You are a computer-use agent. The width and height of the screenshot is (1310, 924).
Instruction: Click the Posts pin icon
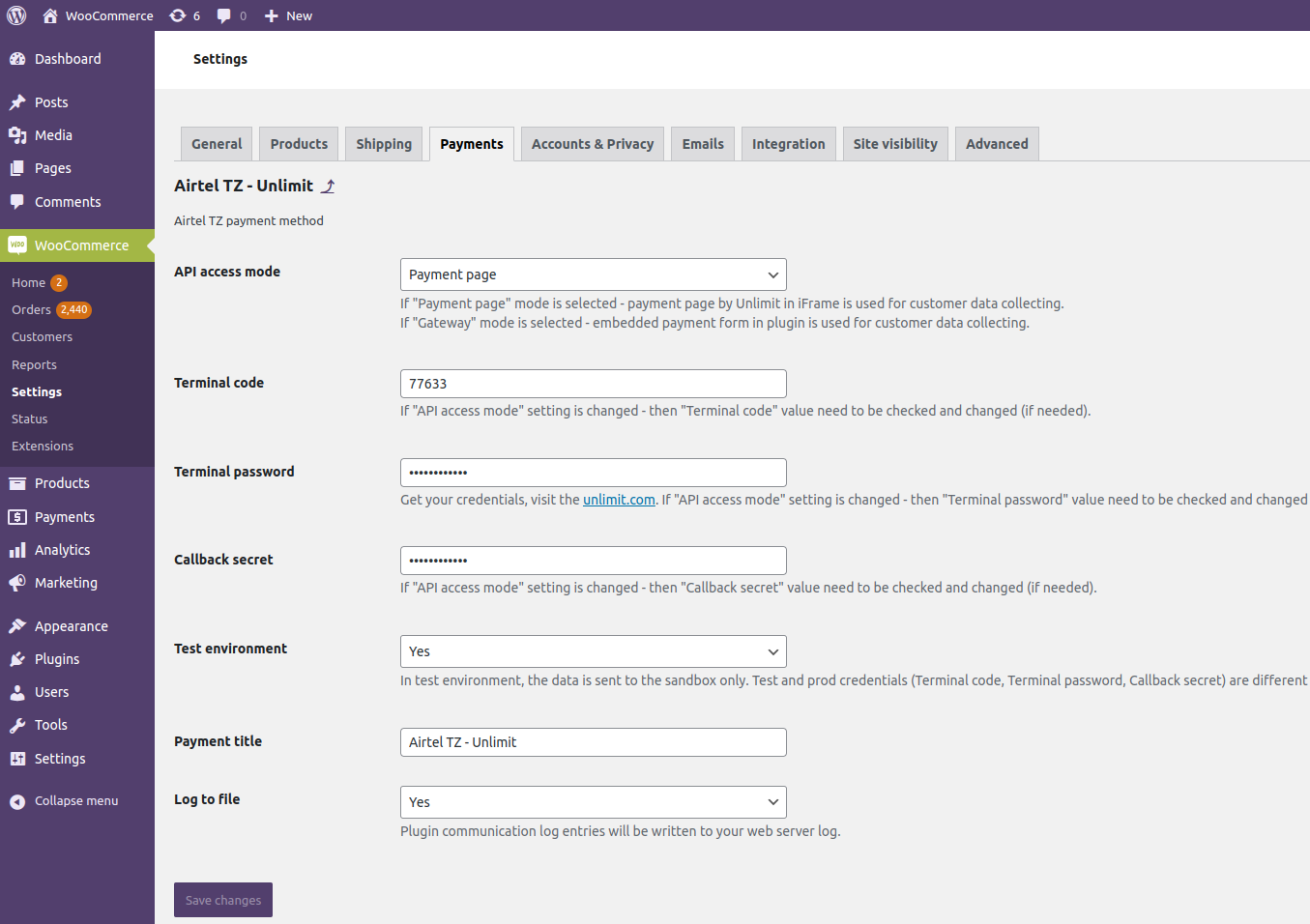17,102
